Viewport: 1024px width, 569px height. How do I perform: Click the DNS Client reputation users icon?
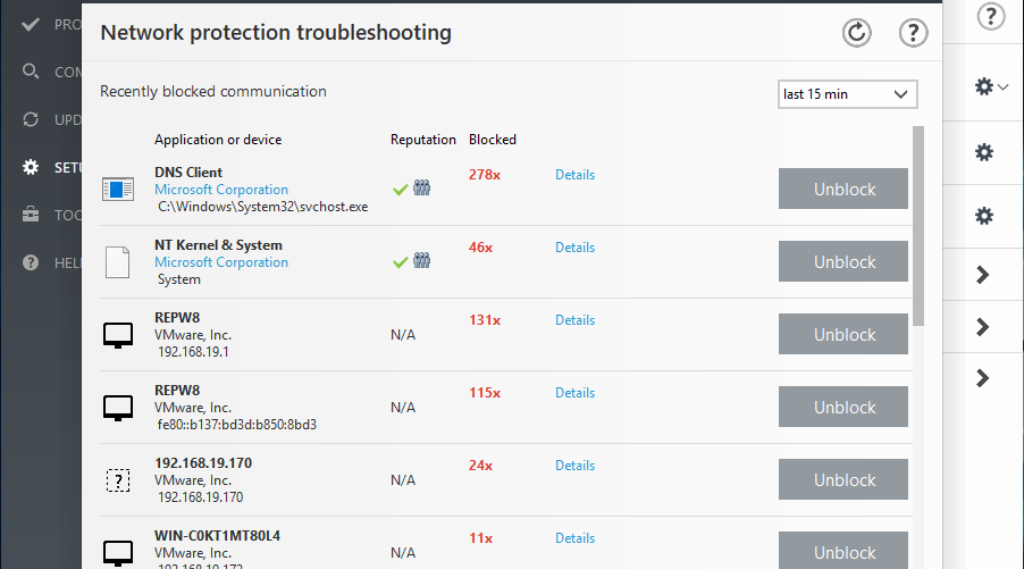tap(422, 188)
